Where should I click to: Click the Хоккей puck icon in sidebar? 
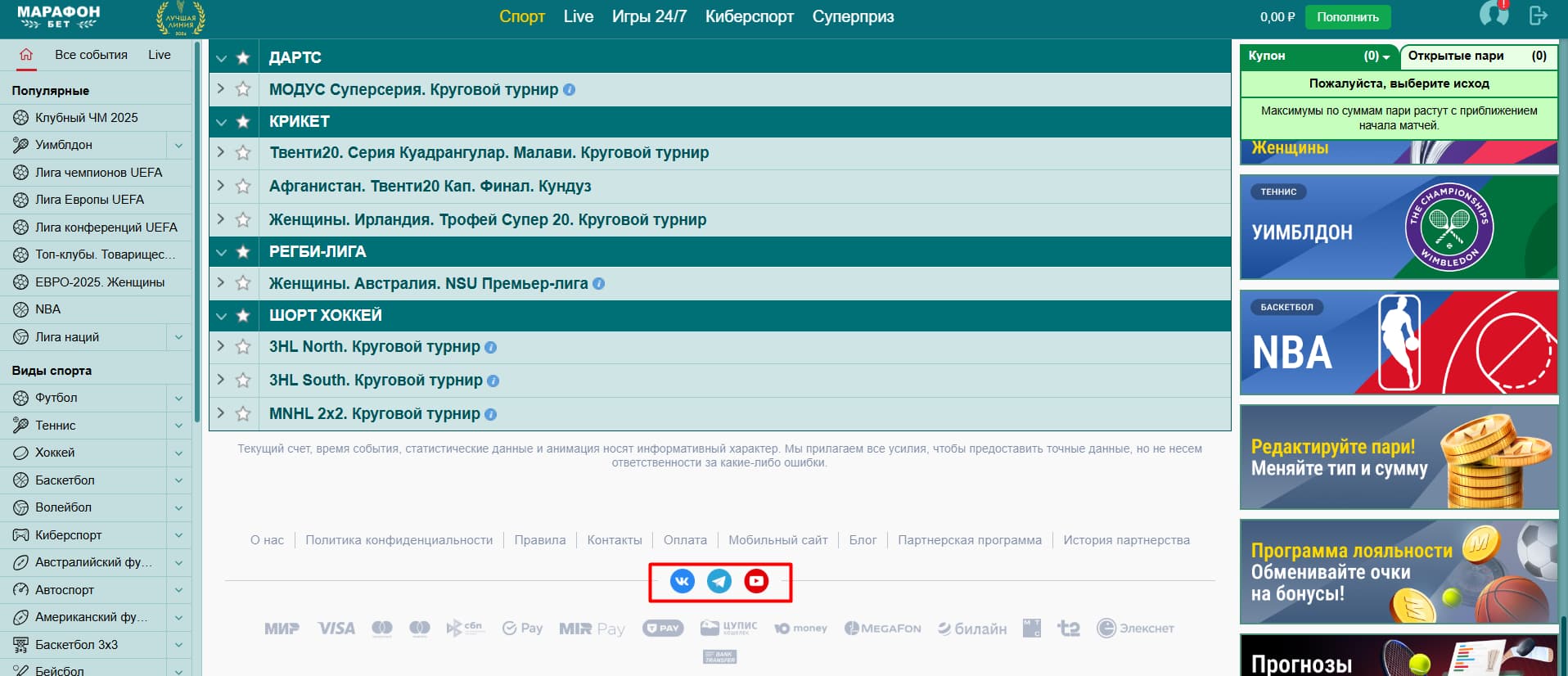[x=20, y=453]
